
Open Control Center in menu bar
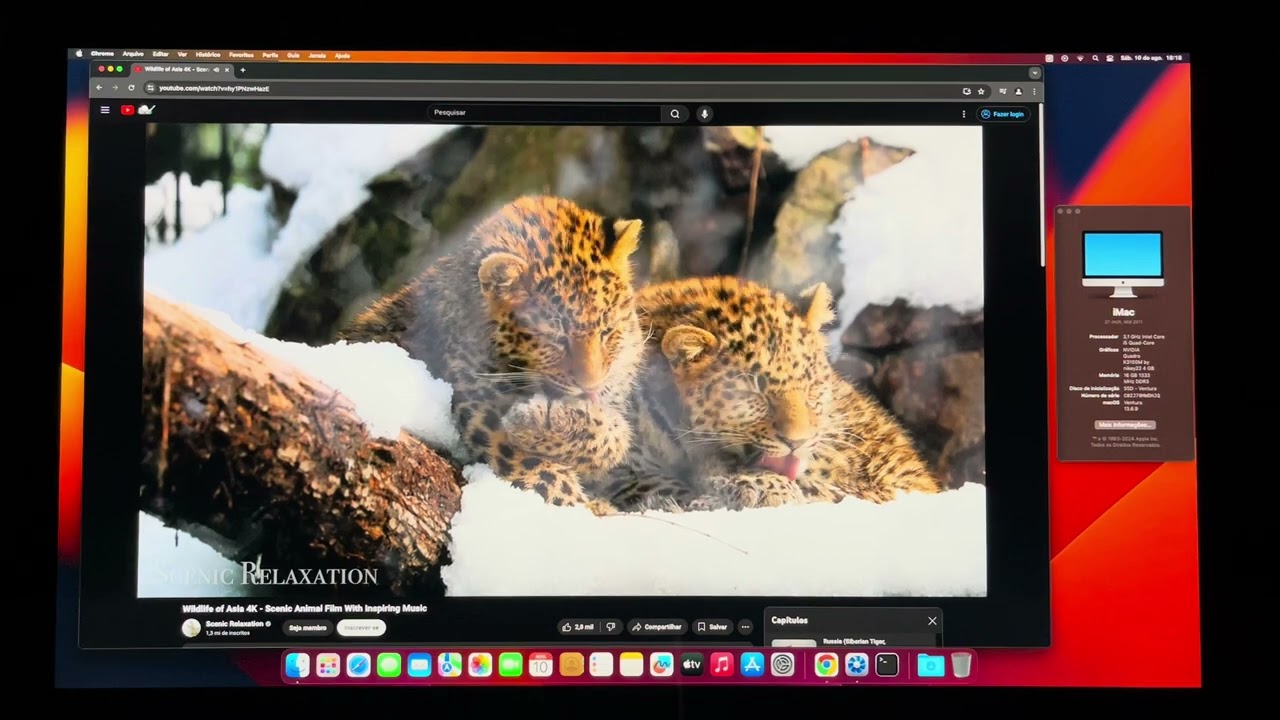coord(1110,58)
